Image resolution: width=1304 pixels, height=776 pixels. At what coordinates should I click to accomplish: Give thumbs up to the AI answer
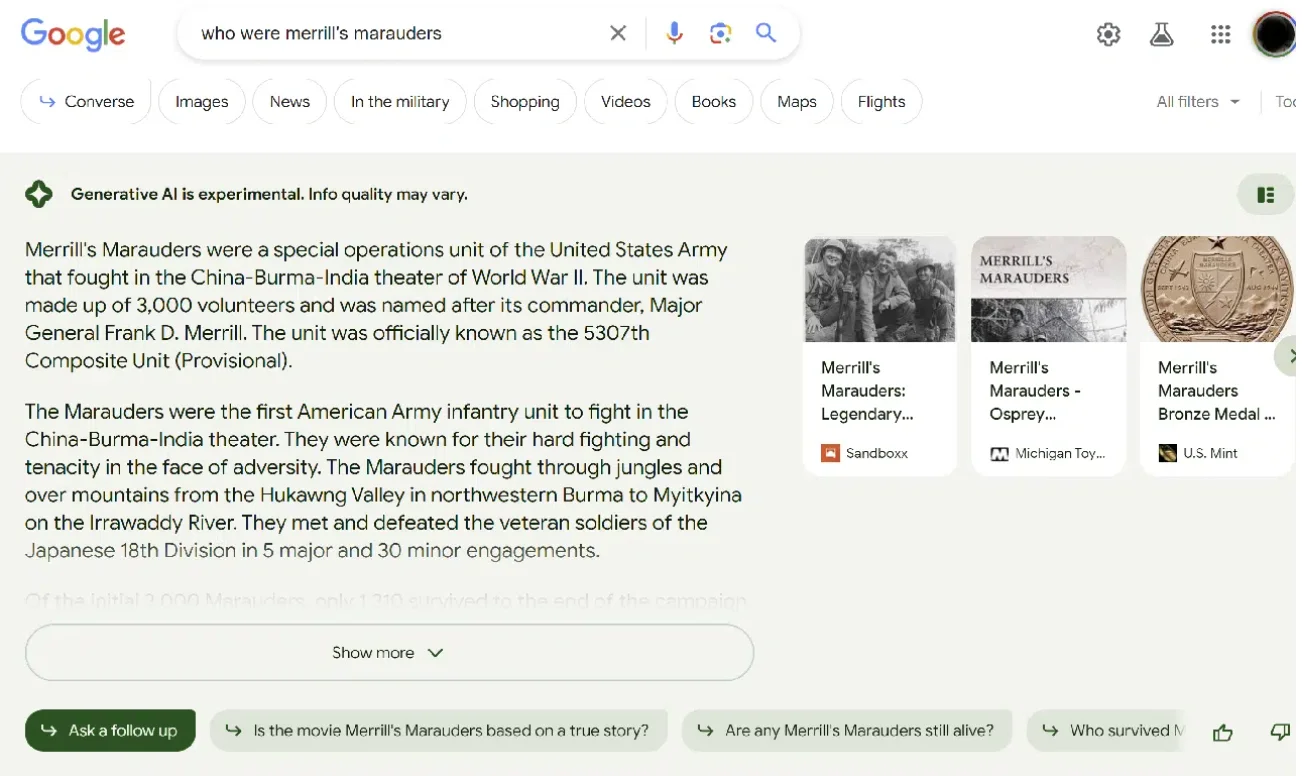pos(1222,731)
